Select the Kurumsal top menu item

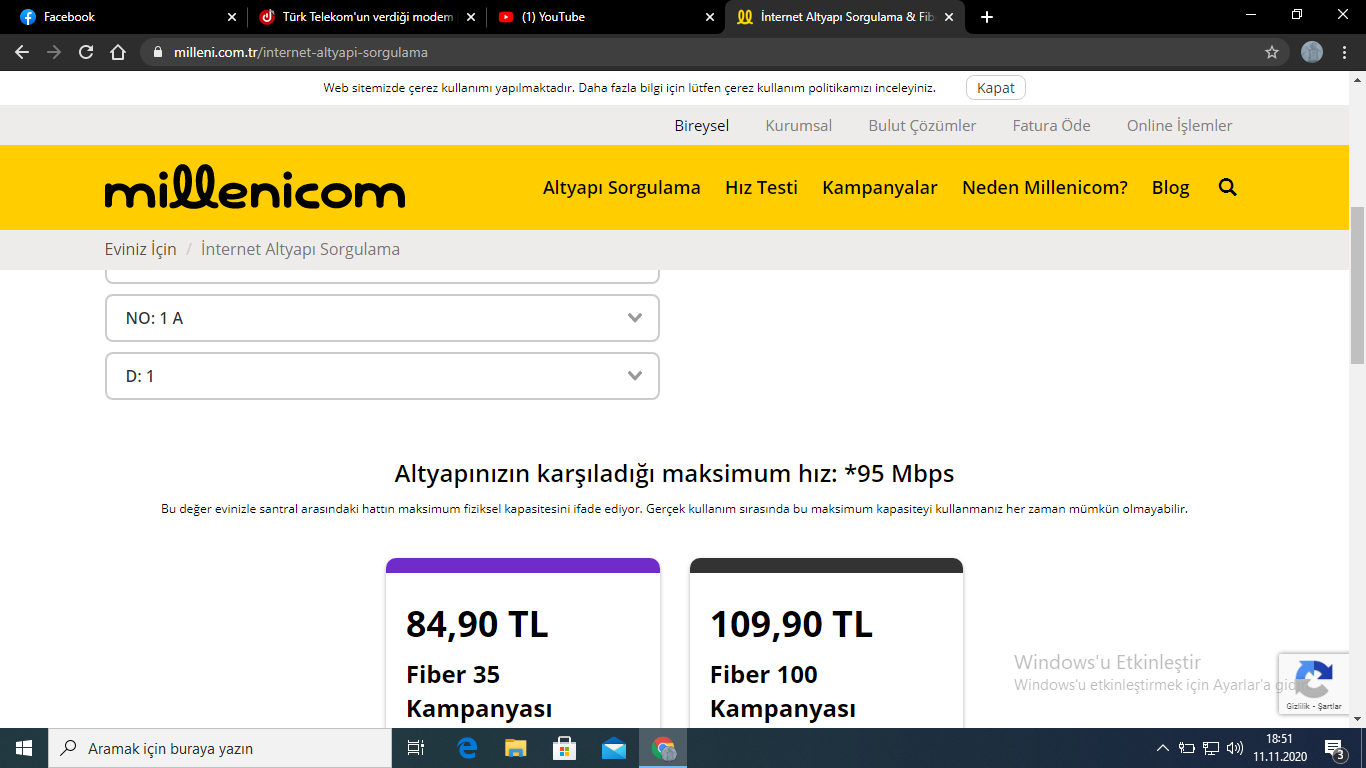[799, 125]
